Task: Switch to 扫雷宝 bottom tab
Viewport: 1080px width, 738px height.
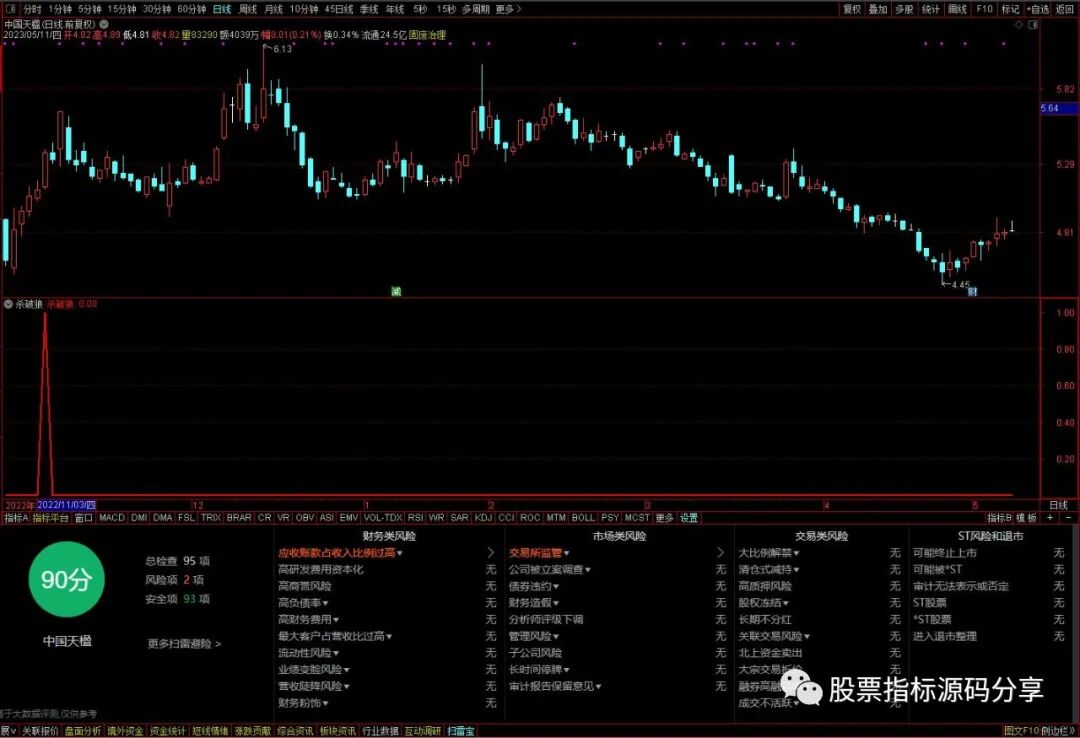Action: click(x=461, y=730)
